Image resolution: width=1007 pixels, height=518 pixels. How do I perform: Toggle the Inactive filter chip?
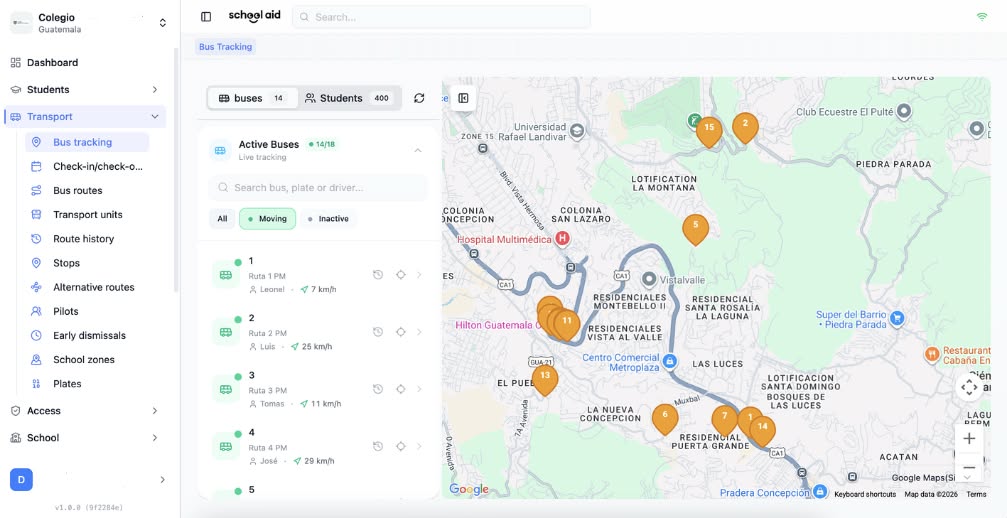pyautogui.click(x=328, y=219)
